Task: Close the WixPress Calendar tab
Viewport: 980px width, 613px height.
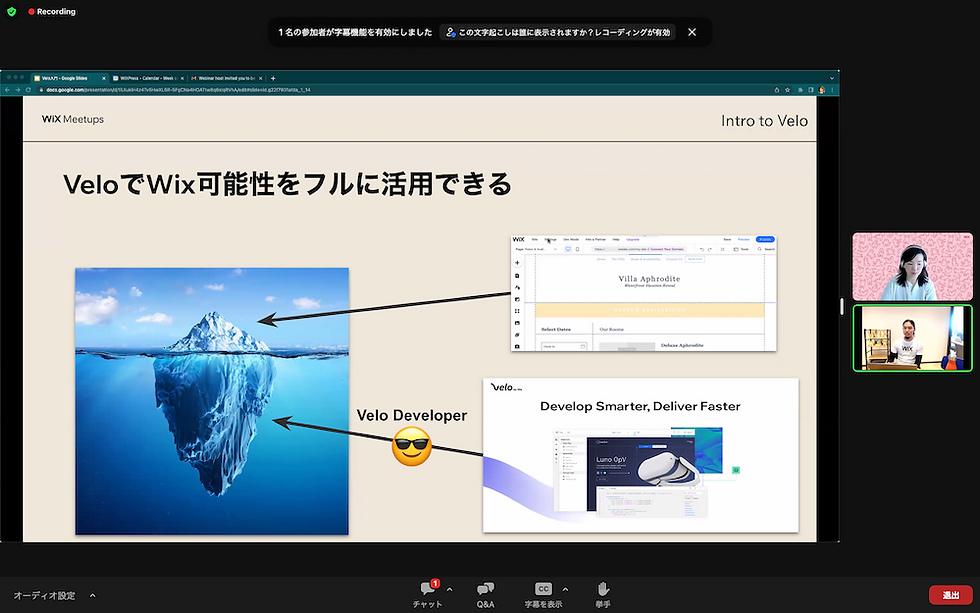Action: pyautogui.click(x=182, y=78)
